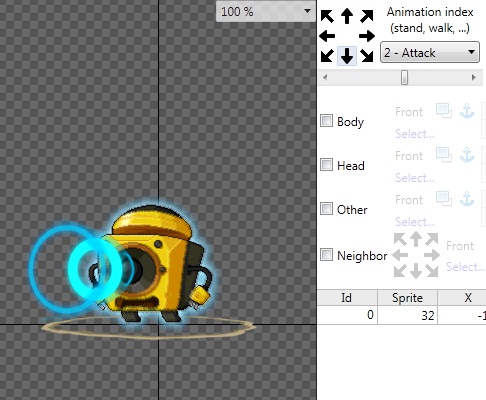This screenshot has width=486, height=400.
Task: Select the Sprite cell showing 32
Action: pyautogui.click(x=407, y=315)
